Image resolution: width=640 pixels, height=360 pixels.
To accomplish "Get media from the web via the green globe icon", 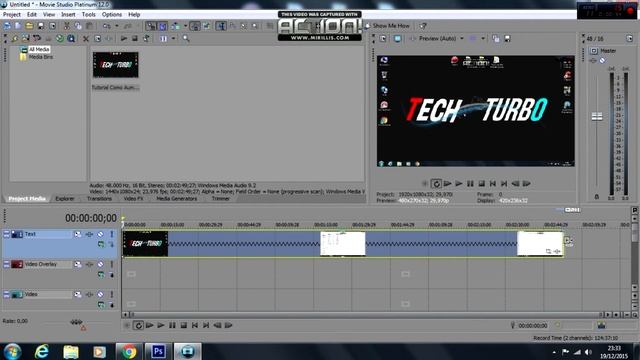I will coord(60,38).
